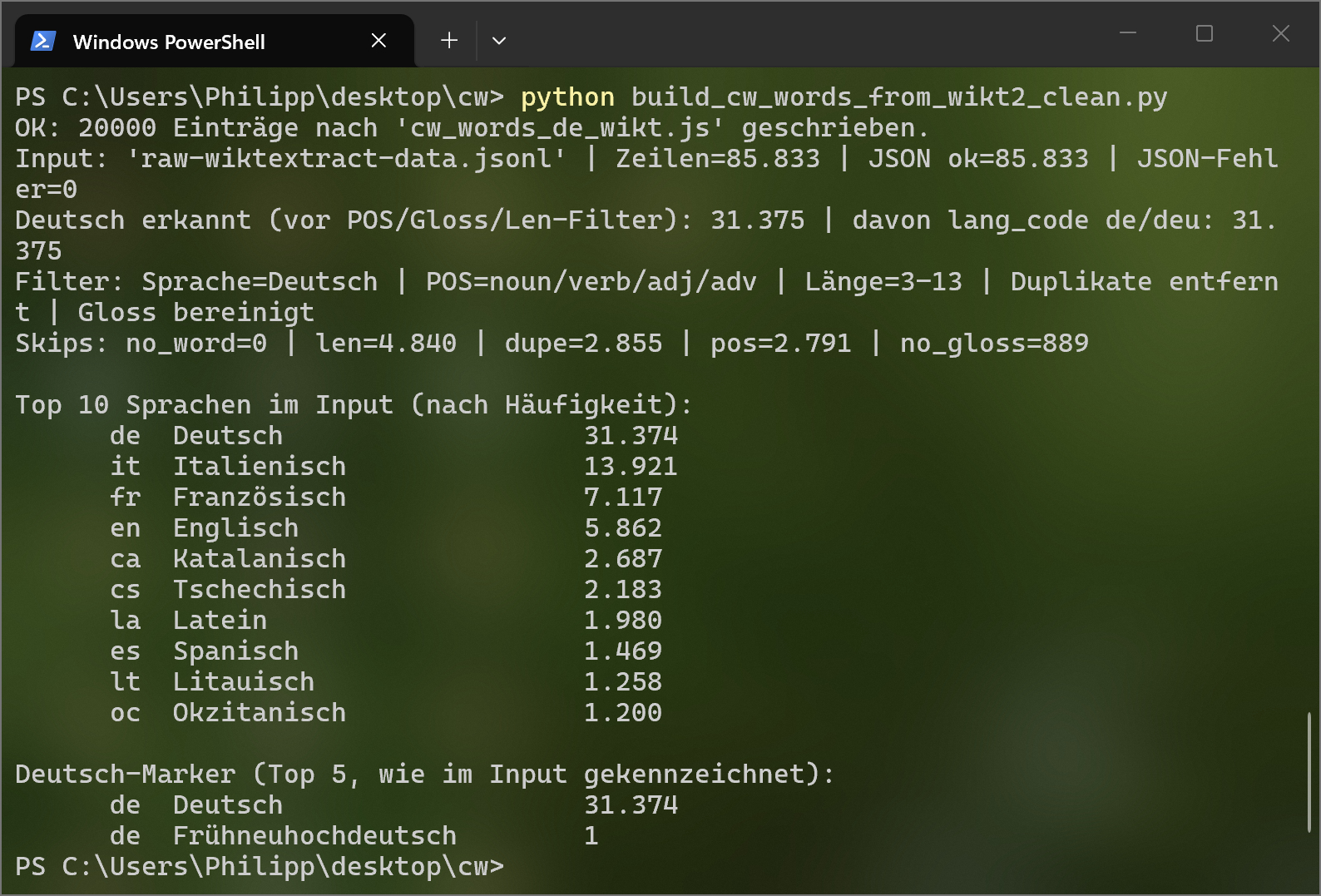Maximize the terminal window
The width and height of the screenshot is (1321, 896).
1205,33
